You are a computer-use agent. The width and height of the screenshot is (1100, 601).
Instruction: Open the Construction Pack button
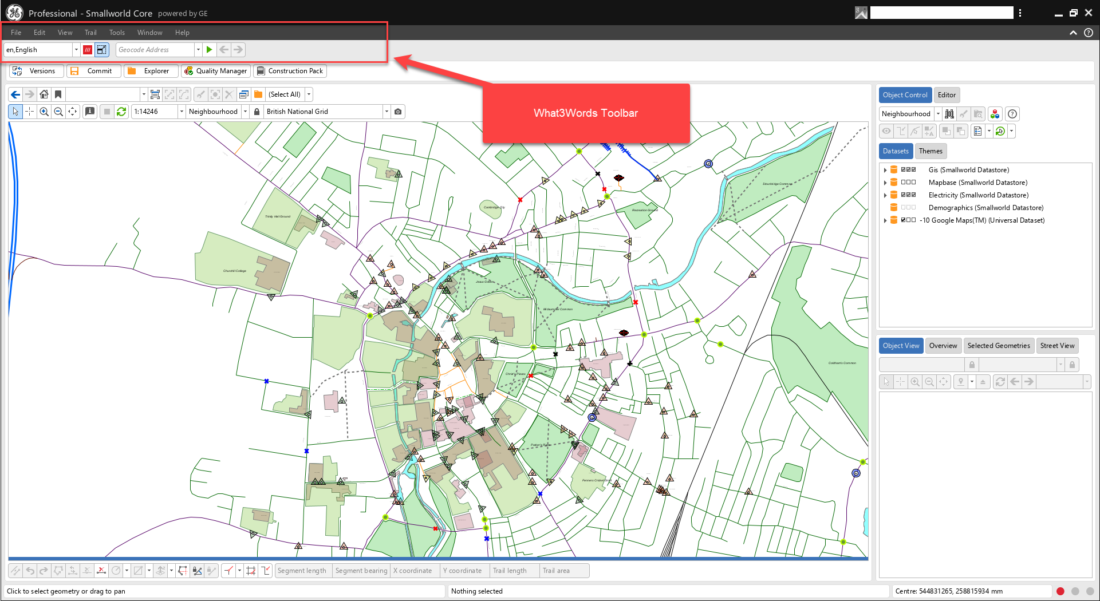coord(290,71)
